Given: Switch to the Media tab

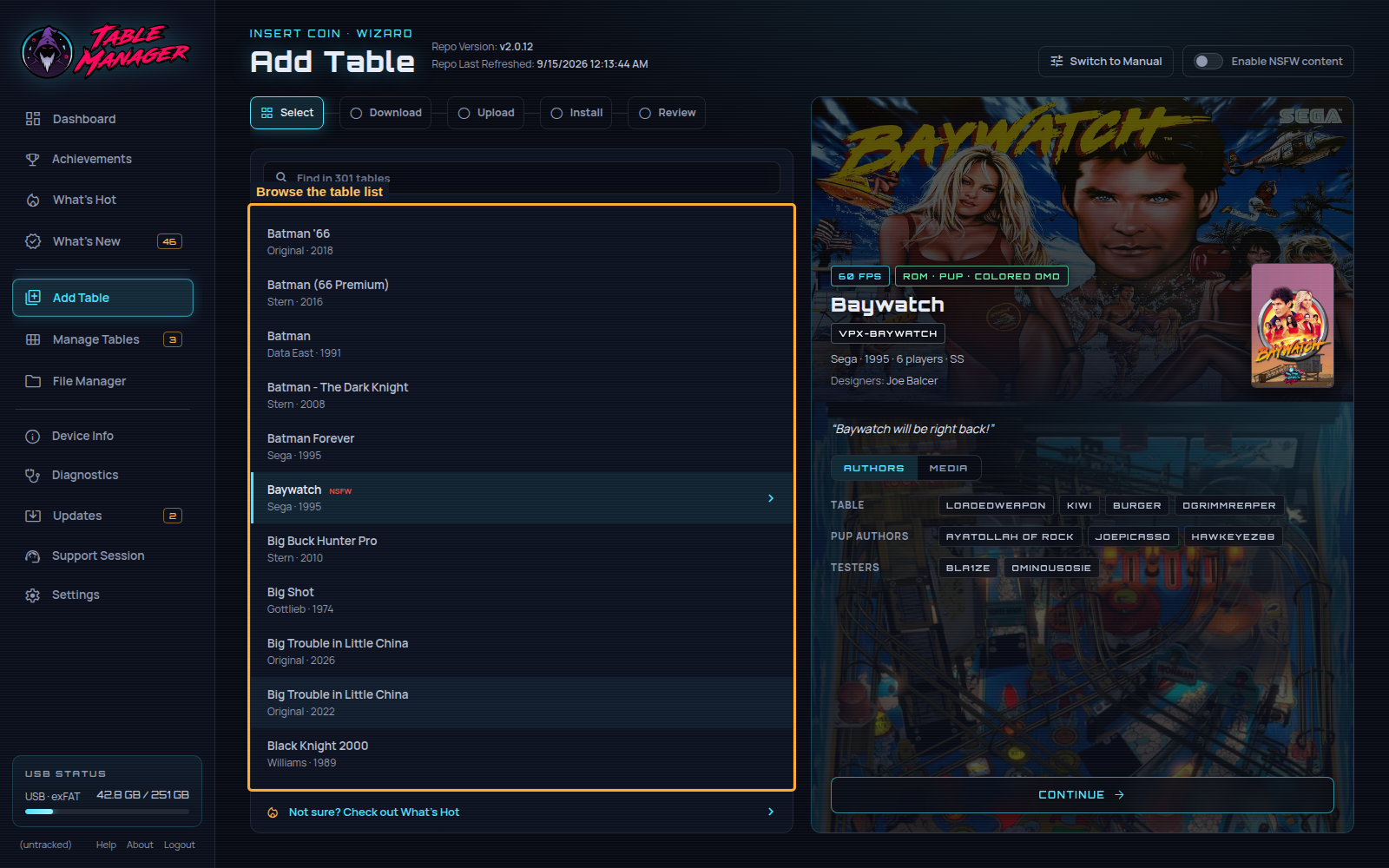Looking at the screenshot, I should 948,468.
